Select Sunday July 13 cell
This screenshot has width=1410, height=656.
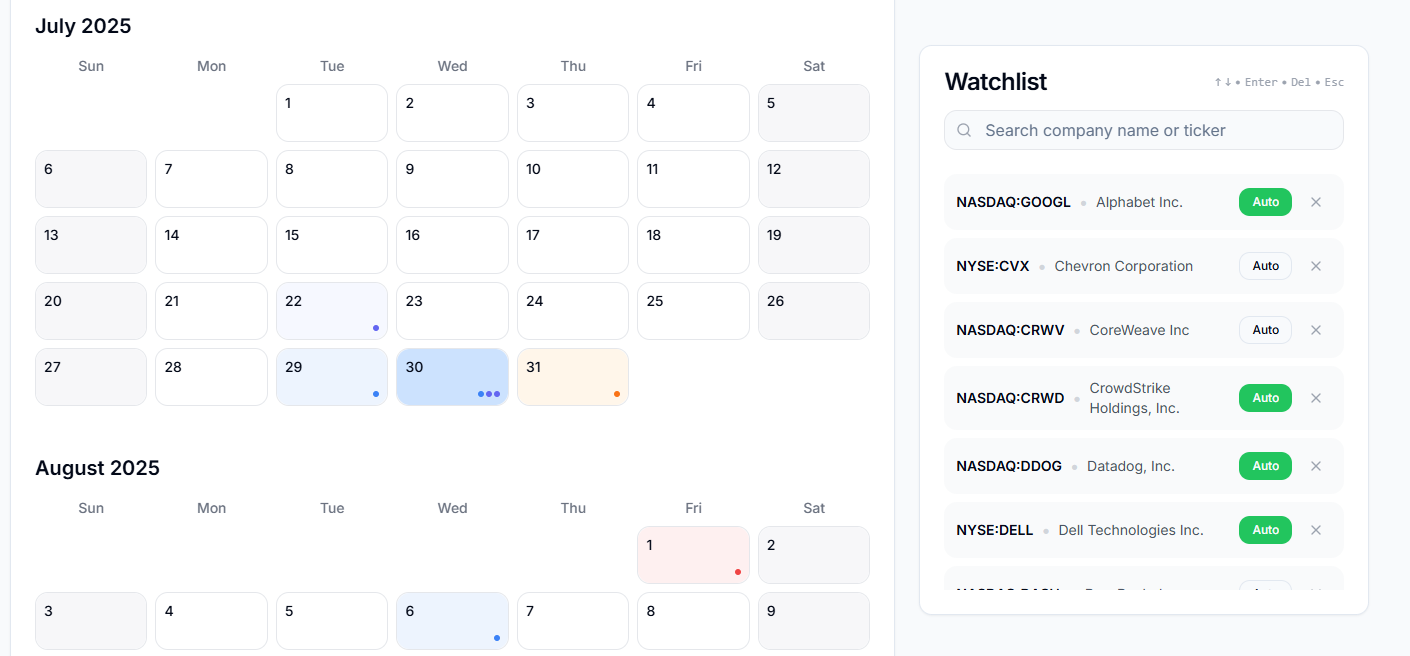tap(91, 245)
